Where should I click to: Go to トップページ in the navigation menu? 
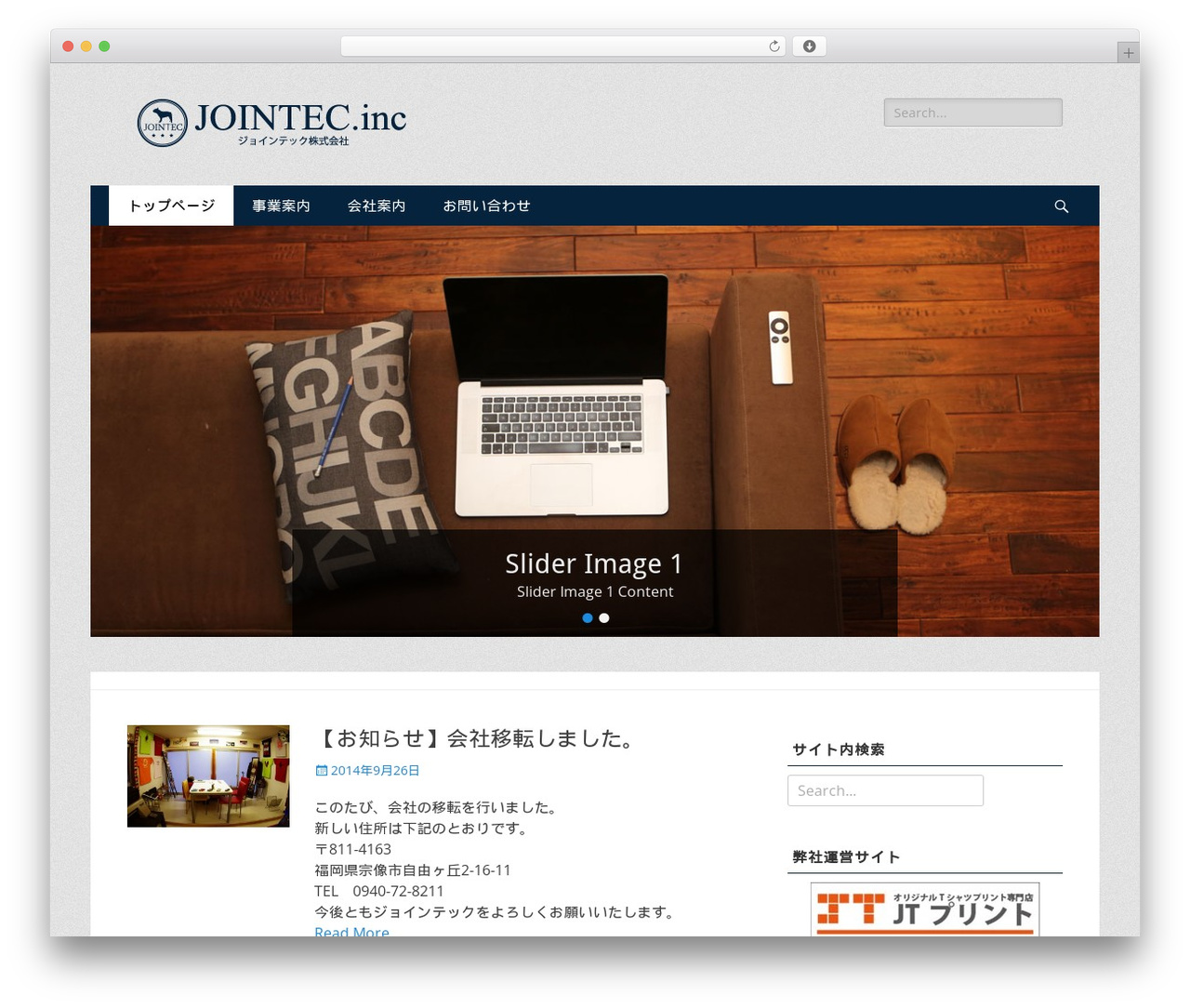point(171,206)
